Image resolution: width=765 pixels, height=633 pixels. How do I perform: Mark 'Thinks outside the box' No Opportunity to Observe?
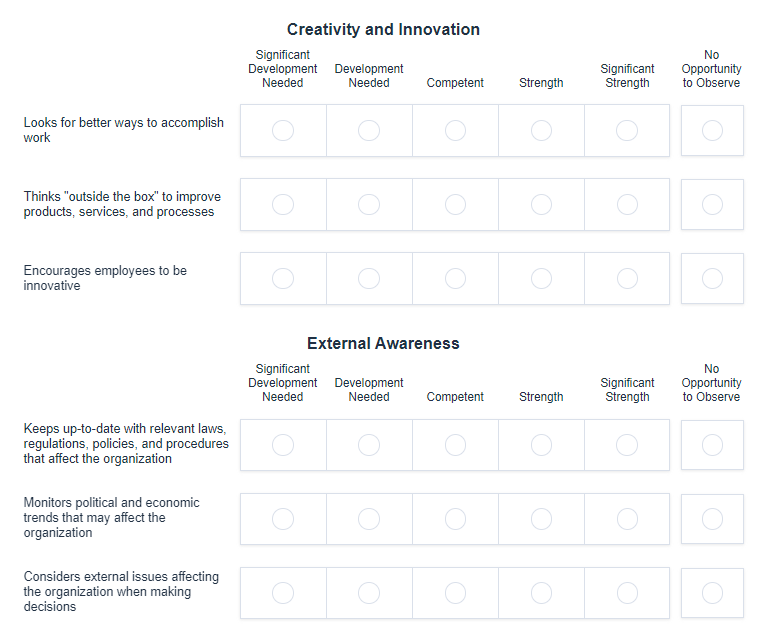click(712, 204)
